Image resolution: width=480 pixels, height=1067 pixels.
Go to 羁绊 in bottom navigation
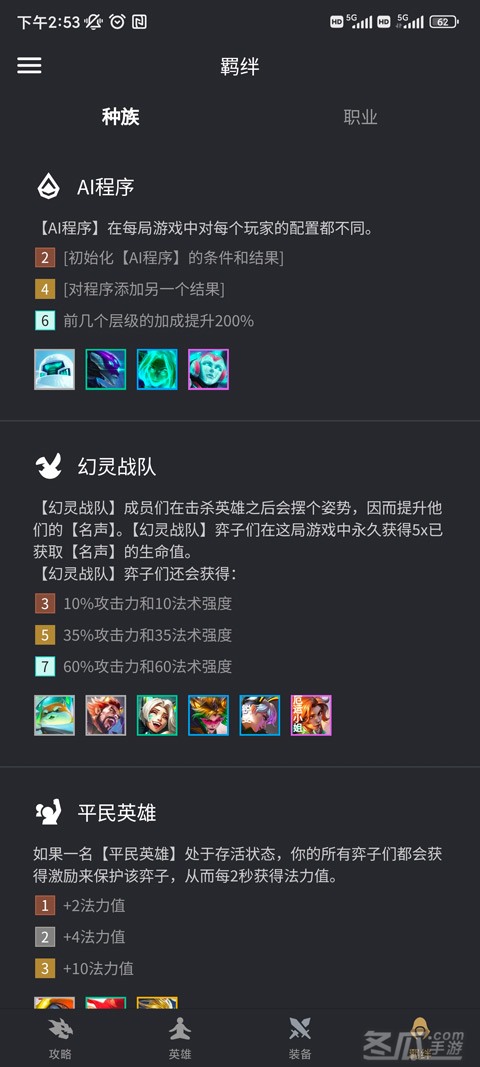420,1039
